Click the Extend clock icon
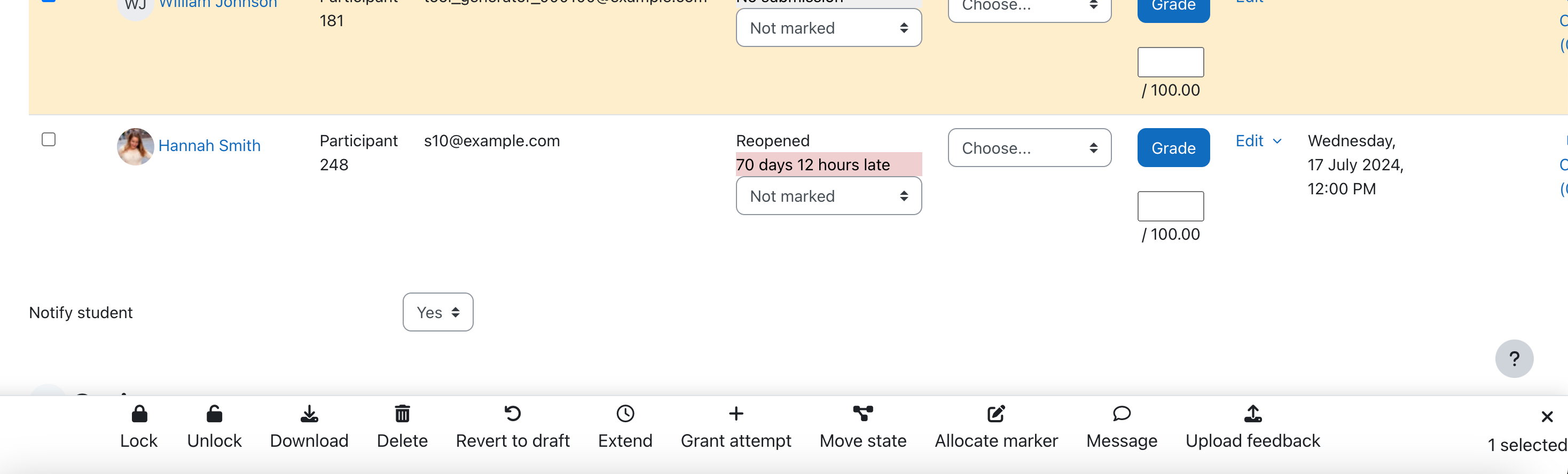This screenshot has width=1568, height=474. coord(625,414)
